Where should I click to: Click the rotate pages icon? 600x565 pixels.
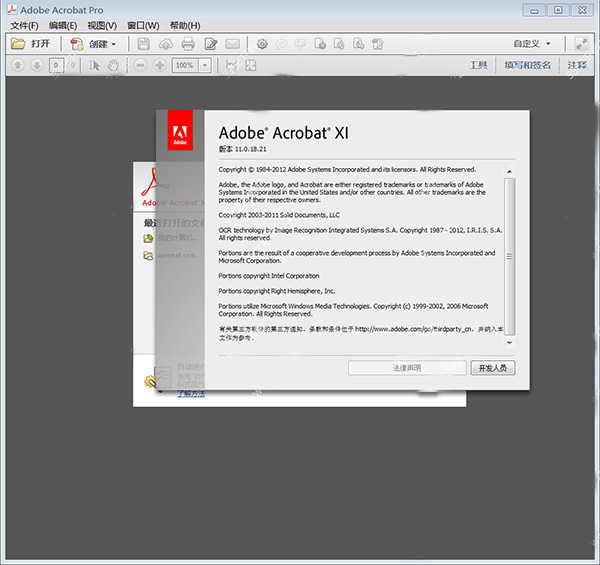coord(378,44)
